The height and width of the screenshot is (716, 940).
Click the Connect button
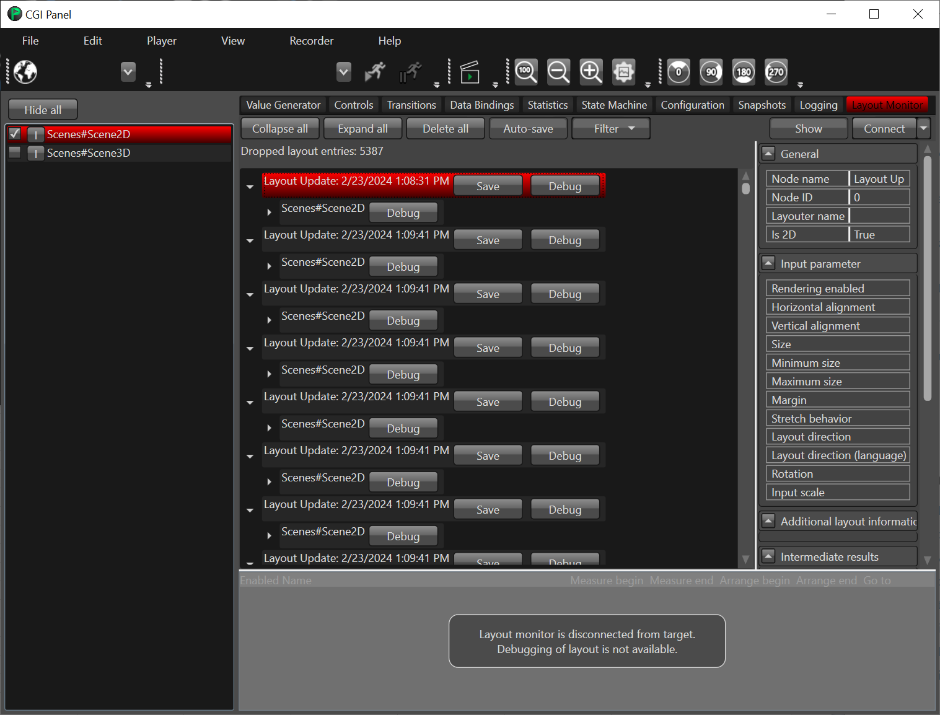tap(884, 128)
